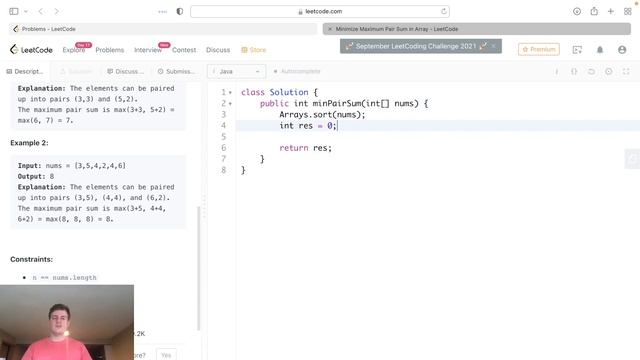The image size is (640, 360).
Task: Click the webcam video overlay
Action: pyautogui.click(x=67, y=322)
